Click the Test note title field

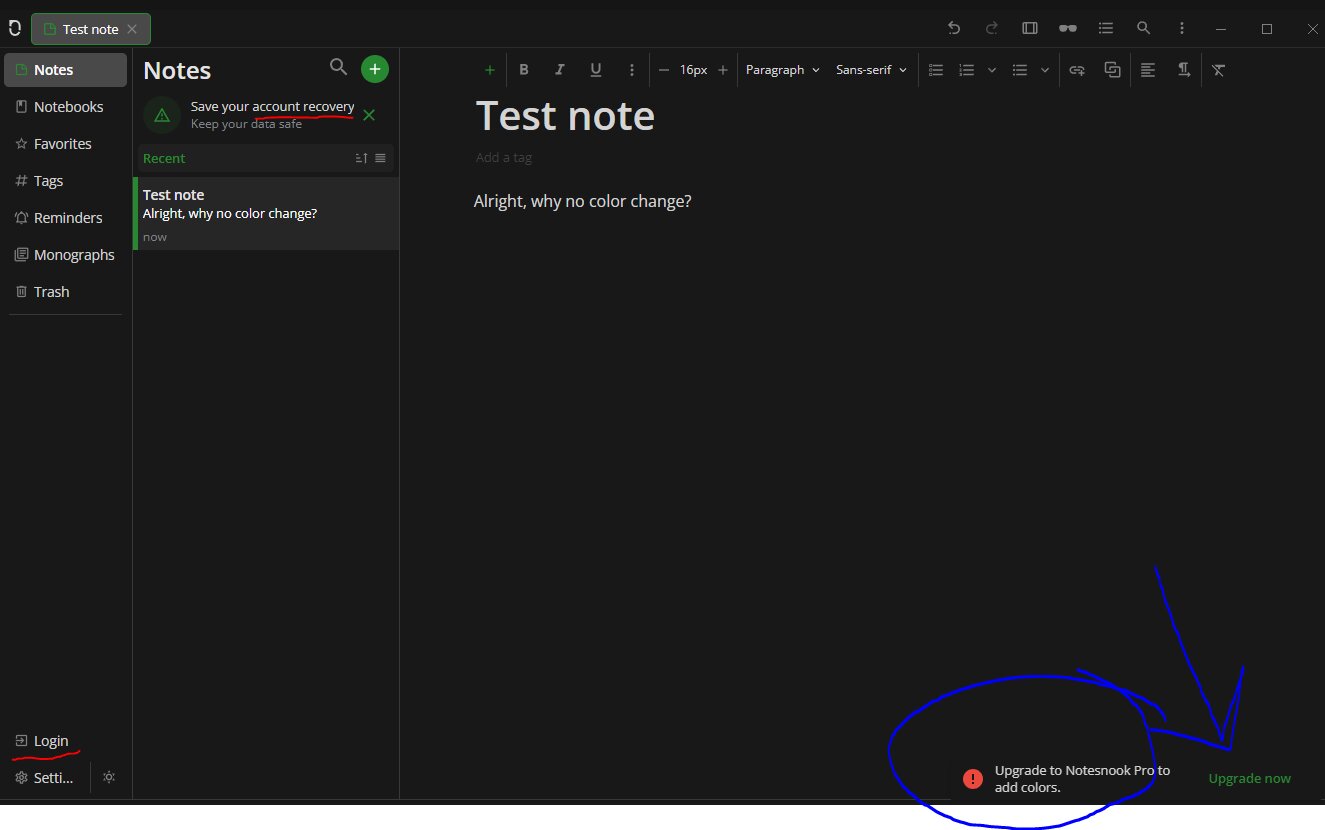[565, 116]
